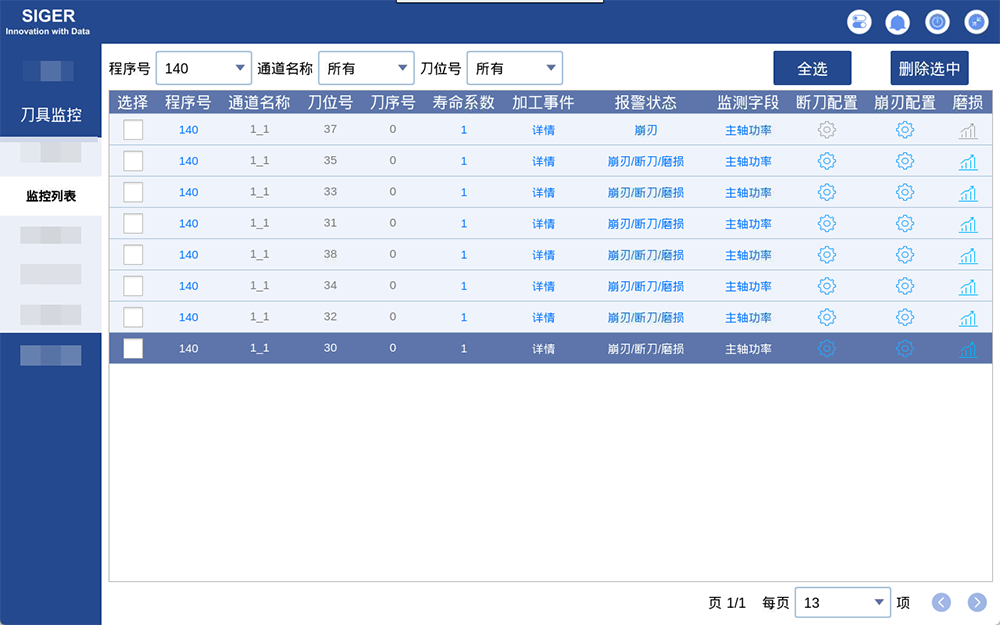Open 详情 link for tool position 37
This screenshot has width=1000, height=625.
543,130
